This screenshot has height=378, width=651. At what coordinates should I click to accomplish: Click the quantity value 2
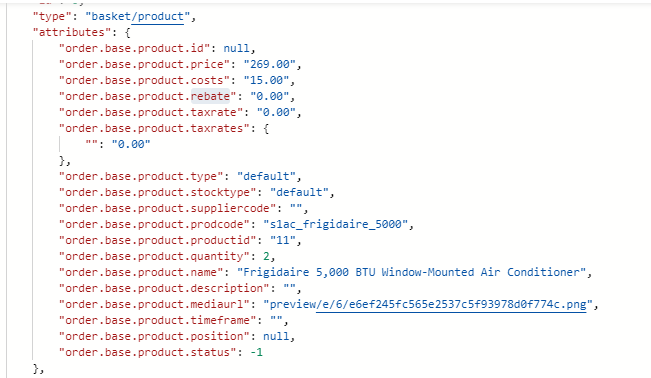click(x=266, y=256)
